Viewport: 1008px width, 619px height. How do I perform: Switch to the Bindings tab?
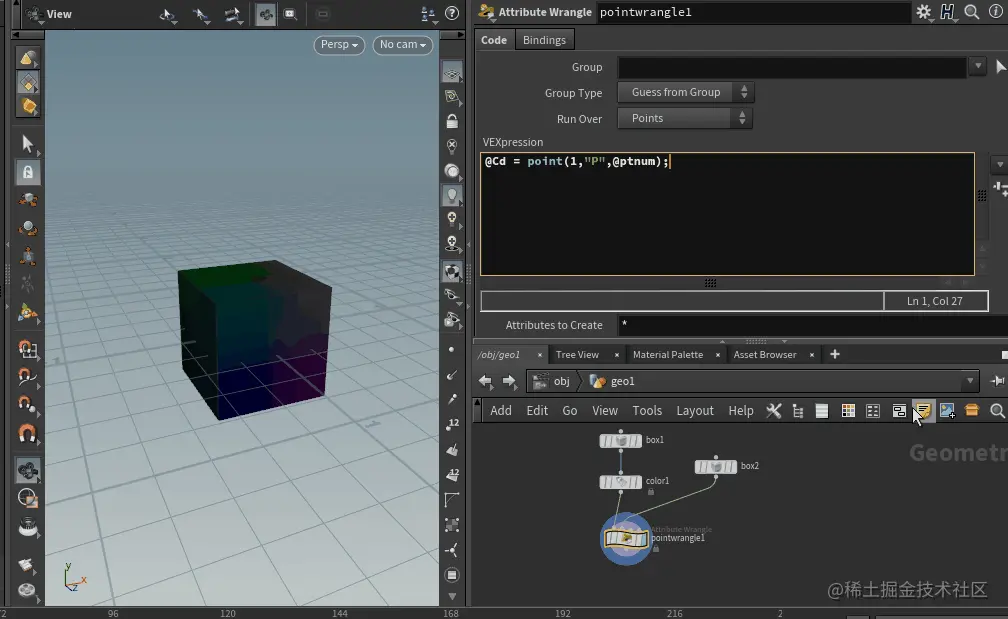click(544, 40)
